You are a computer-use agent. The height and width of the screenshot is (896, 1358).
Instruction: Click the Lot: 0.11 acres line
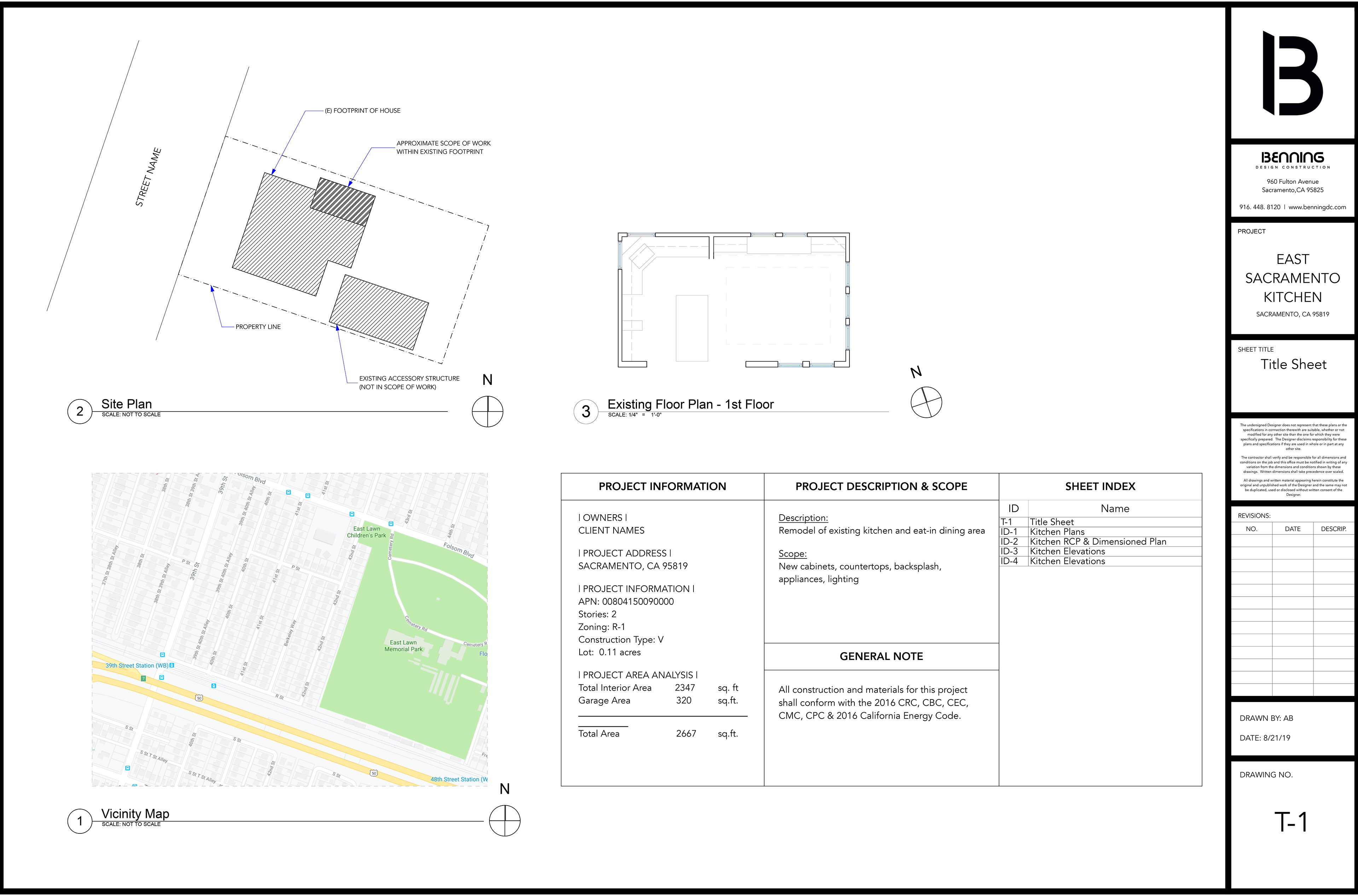[609, 652]
